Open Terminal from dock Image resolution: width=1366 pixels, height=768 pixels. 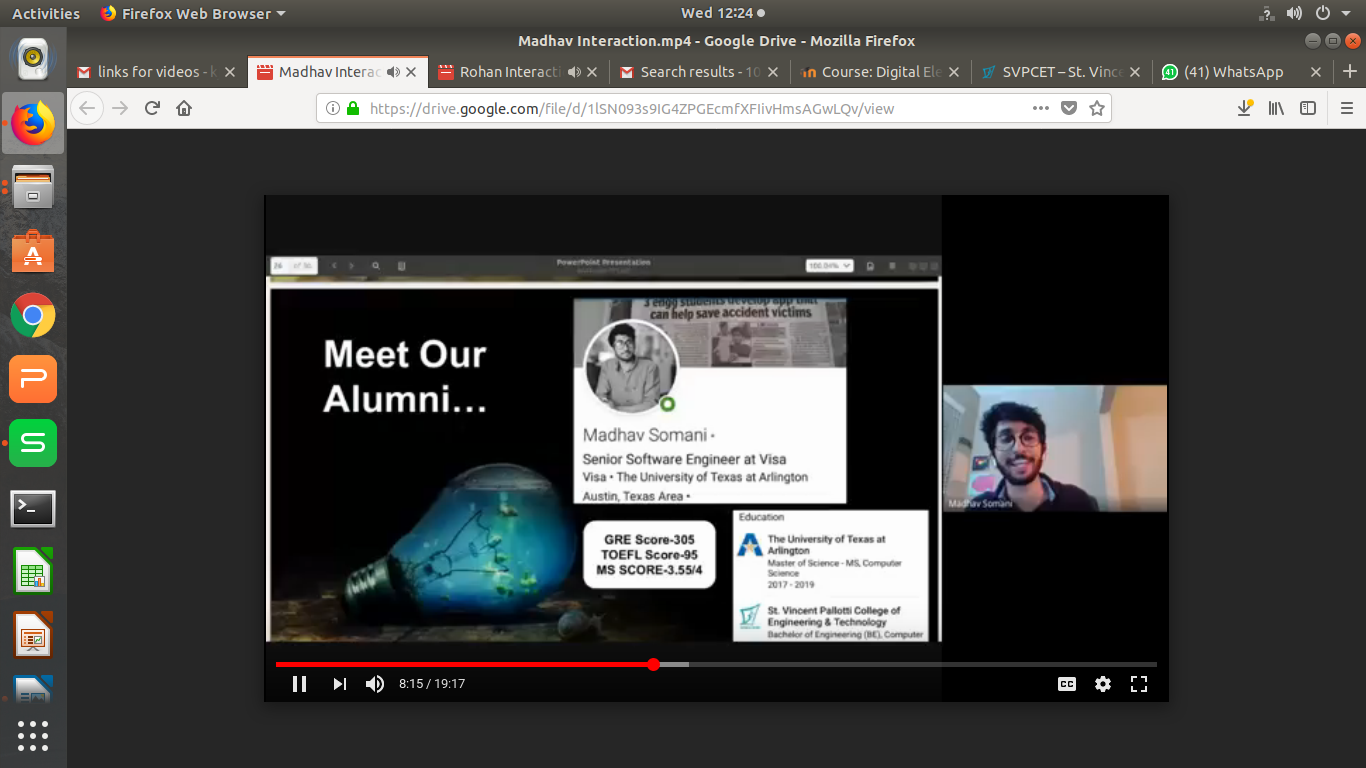[33, 508]
